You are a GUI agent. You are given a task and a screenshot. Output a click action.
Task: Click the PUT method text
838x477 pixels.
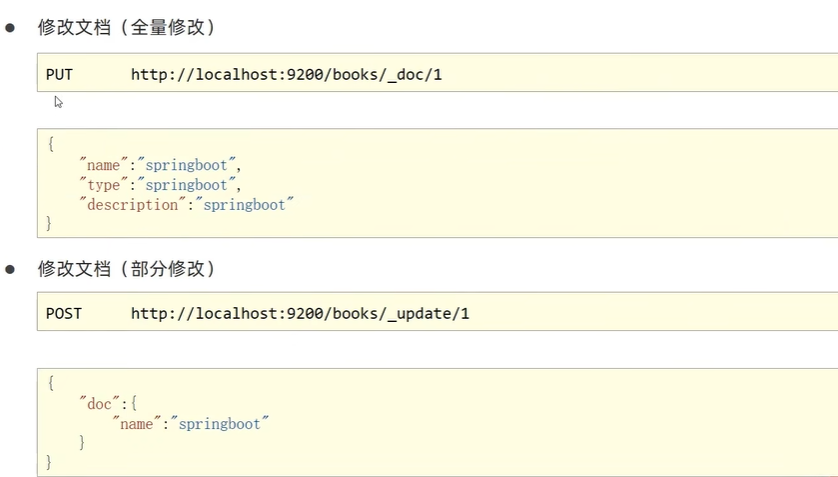pos(59,75)
